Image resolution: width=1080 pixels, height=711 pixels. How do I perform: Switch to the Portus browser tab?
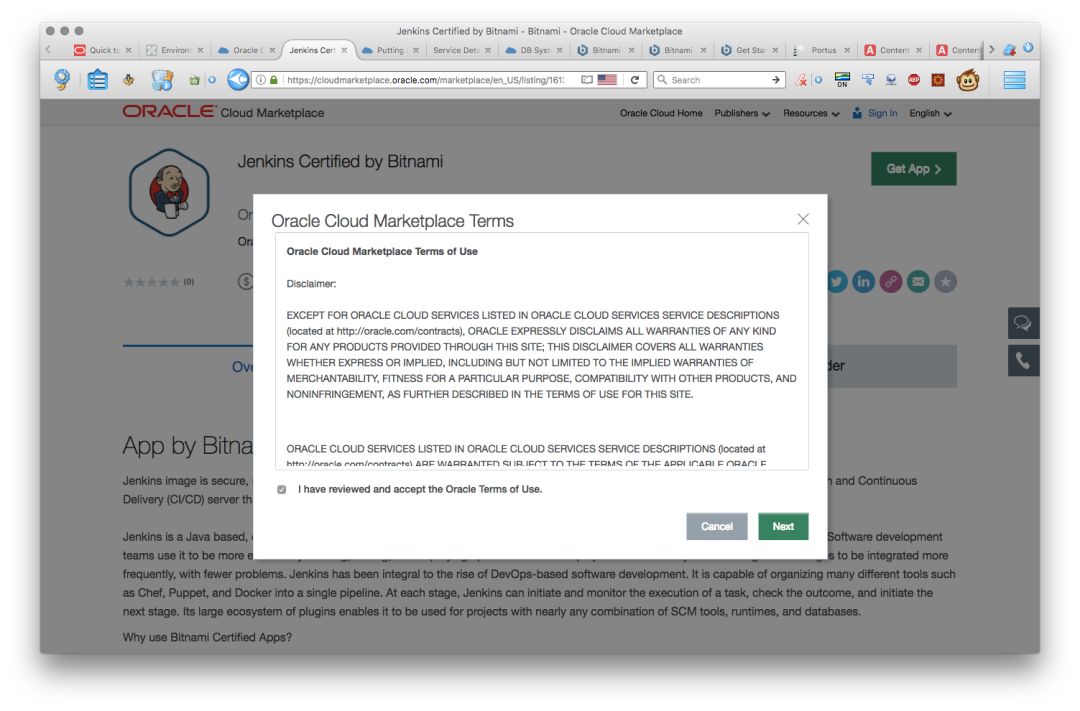click(822, 50)
